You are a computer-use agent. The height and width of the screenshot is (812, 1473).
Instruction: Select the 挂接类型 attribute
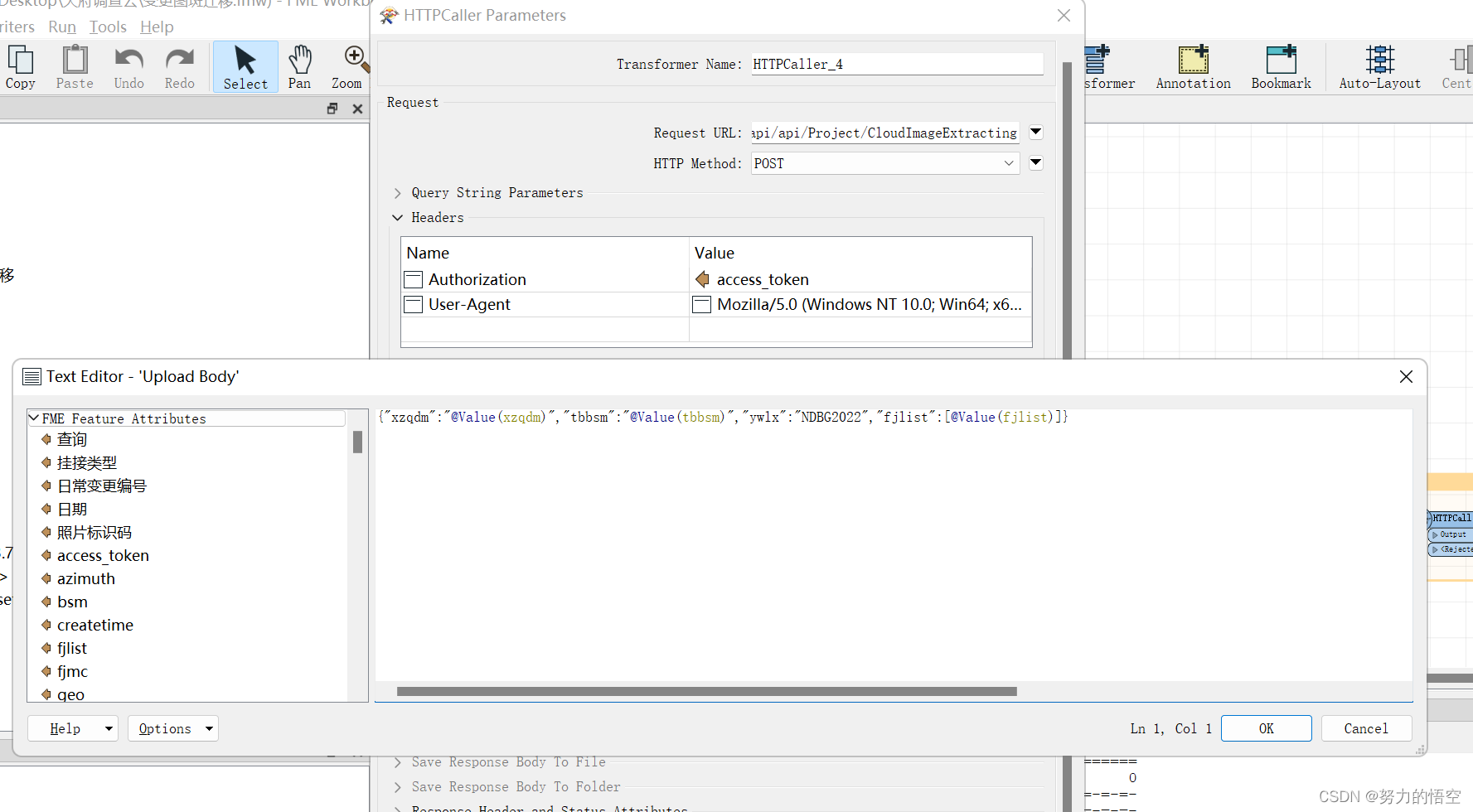87,462
